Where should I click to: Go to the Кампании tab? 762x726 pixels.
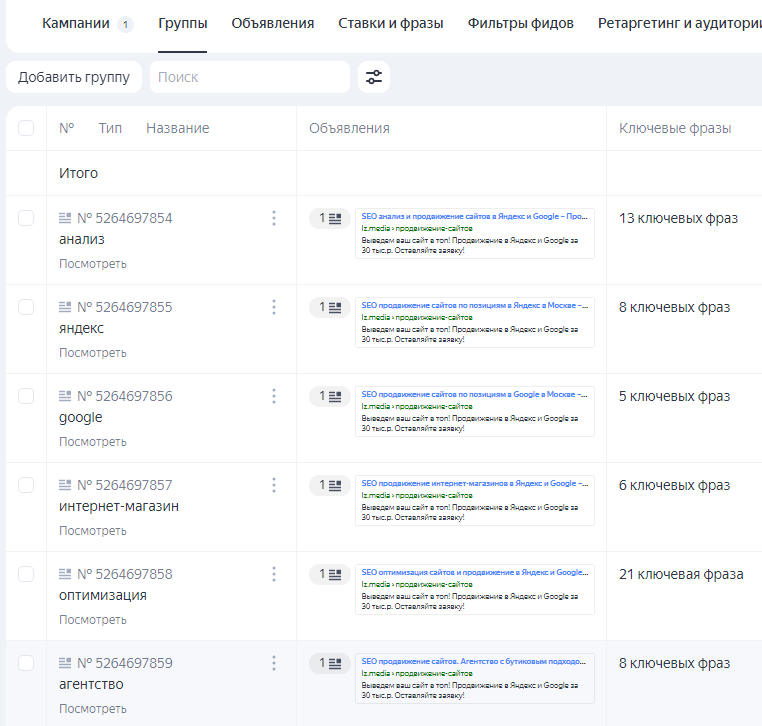[x=76, y=23]
